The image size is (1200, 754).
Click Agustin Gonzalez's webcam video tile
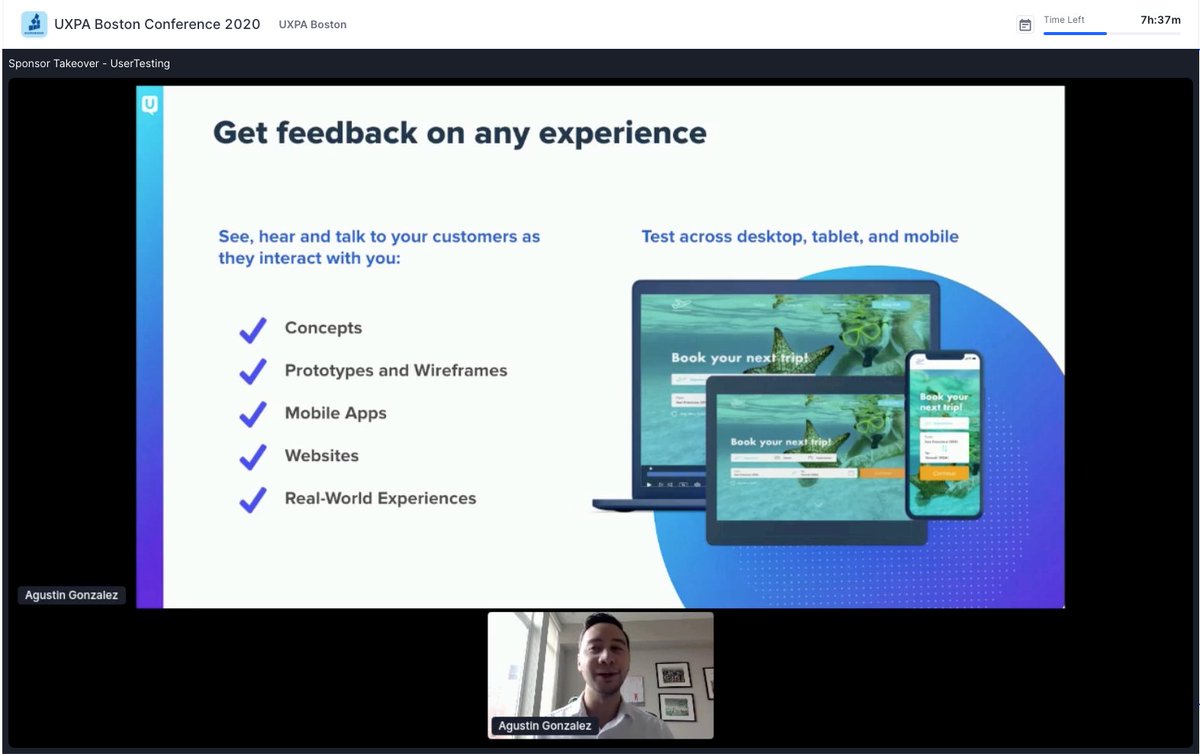coord(600,675)
